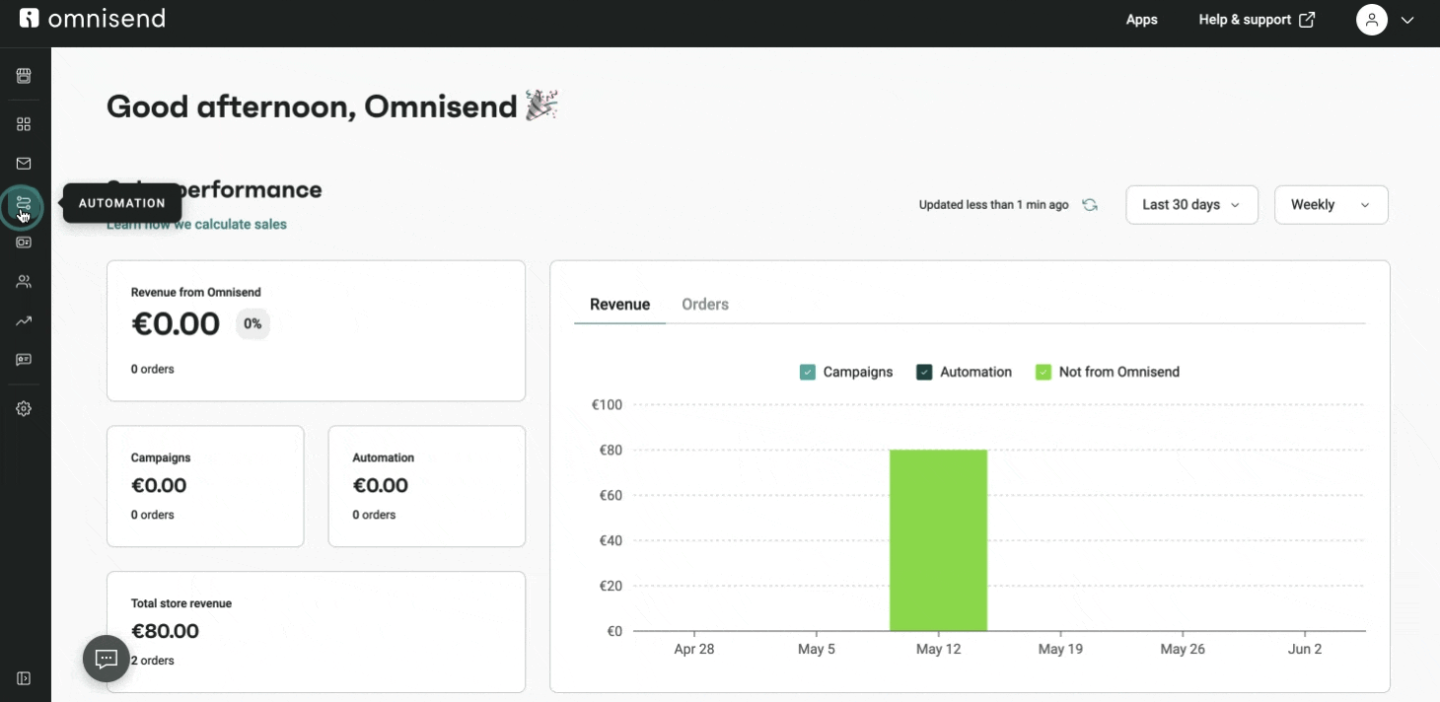
Task: Toggle the Campaigns legend checkbox
Action: click(x=808, y=372)
